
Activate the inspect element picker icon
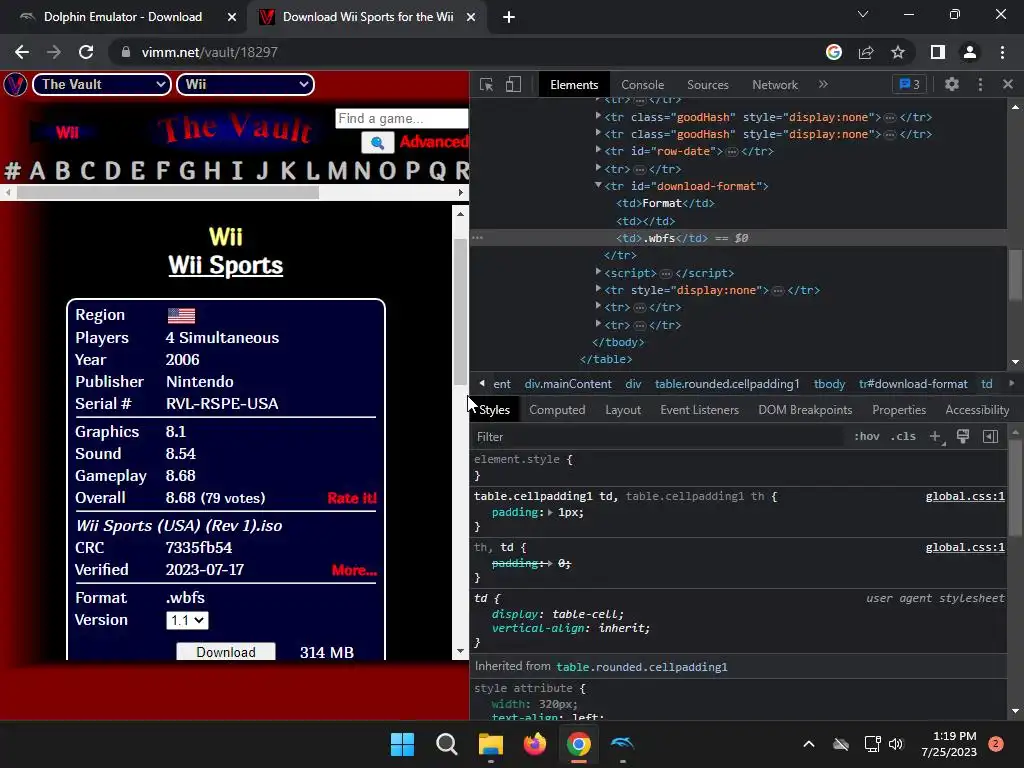click(x=486, y=84)
